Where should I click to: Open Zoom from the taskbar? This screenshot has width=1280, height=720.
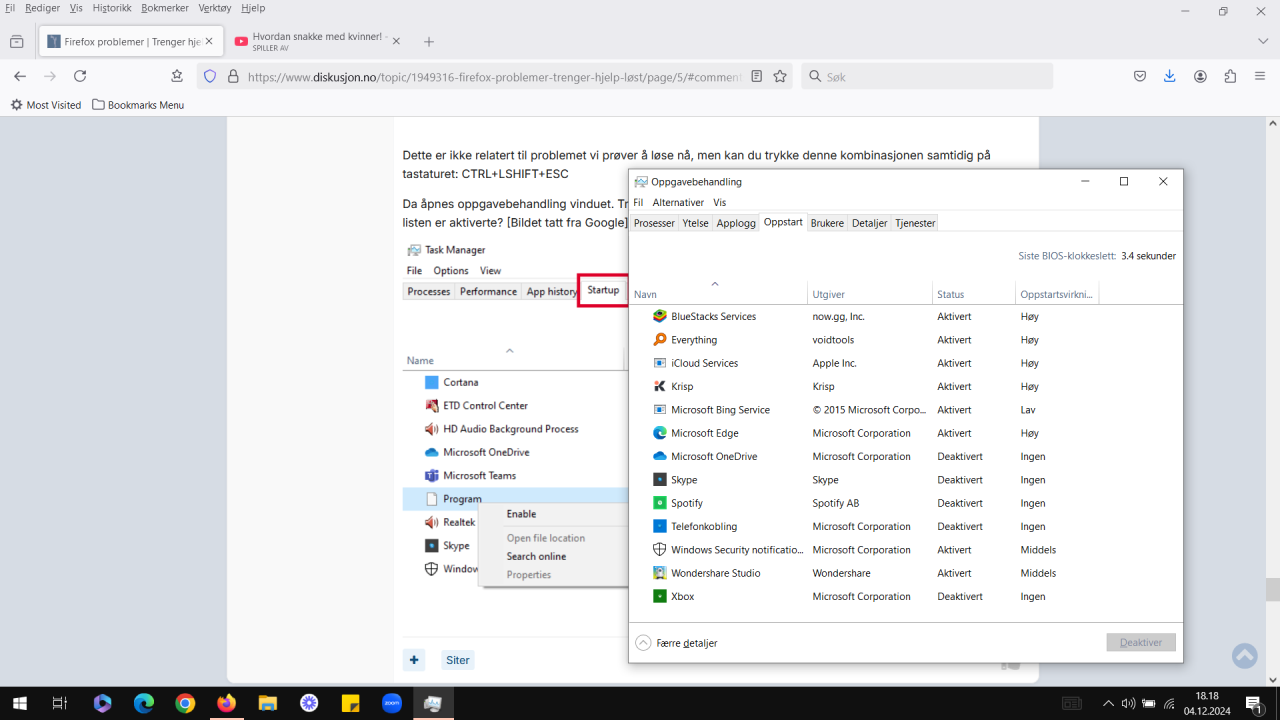pos(391,703)
